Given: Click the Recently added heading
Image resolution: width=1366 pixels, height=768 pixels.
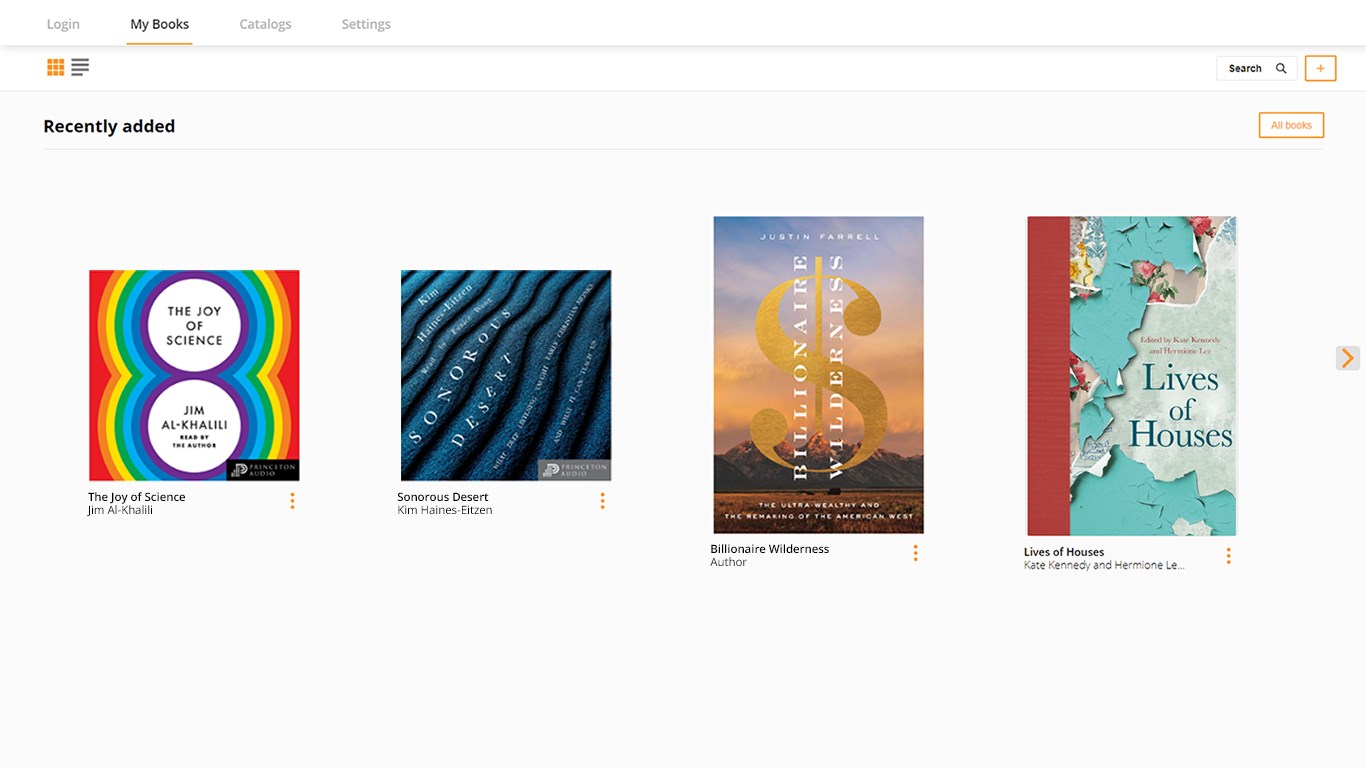Looking at the screenshot, I should coord(109,126).
